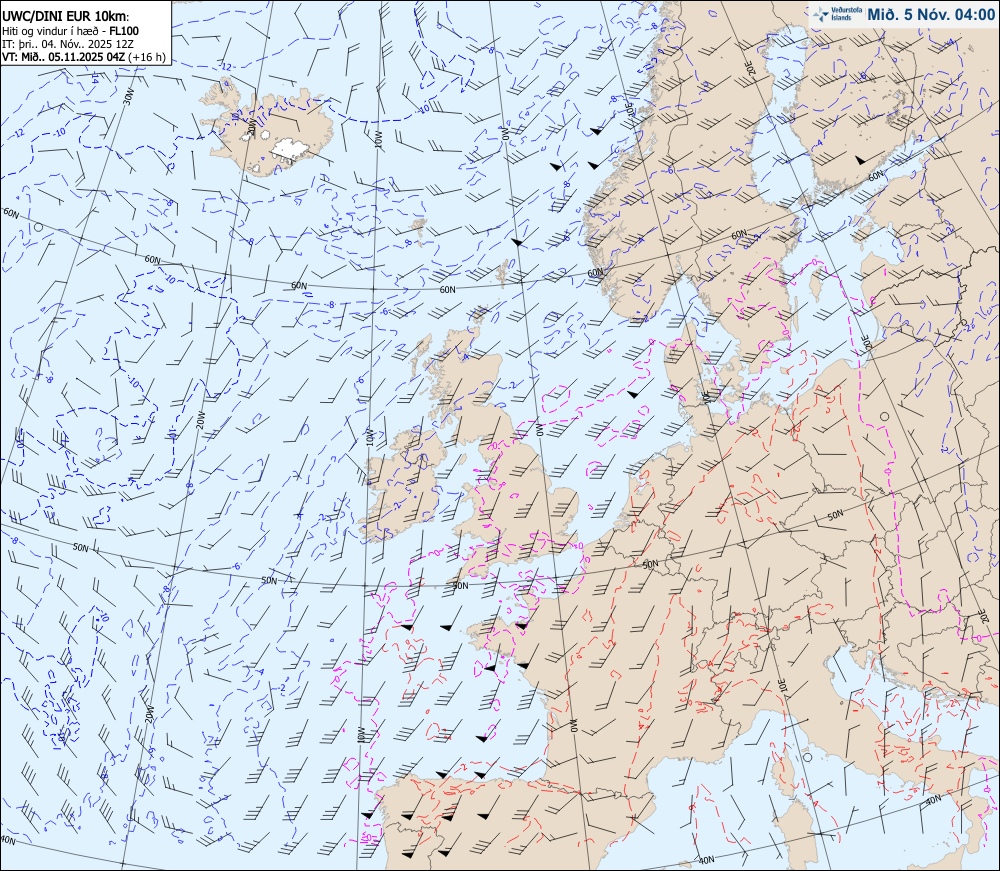Image resolution: width=1000 pixels, height=871 pixels.
Task: Click the '40N' label off Portugal's coast
Action: coord(8,840)
